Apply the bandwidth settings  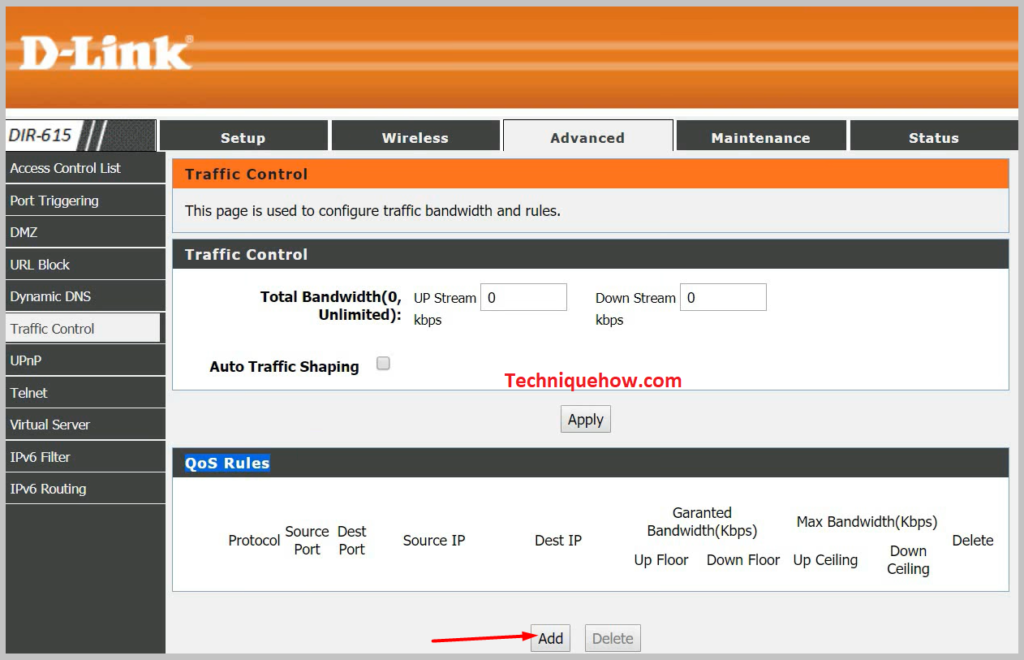[585, 419]
